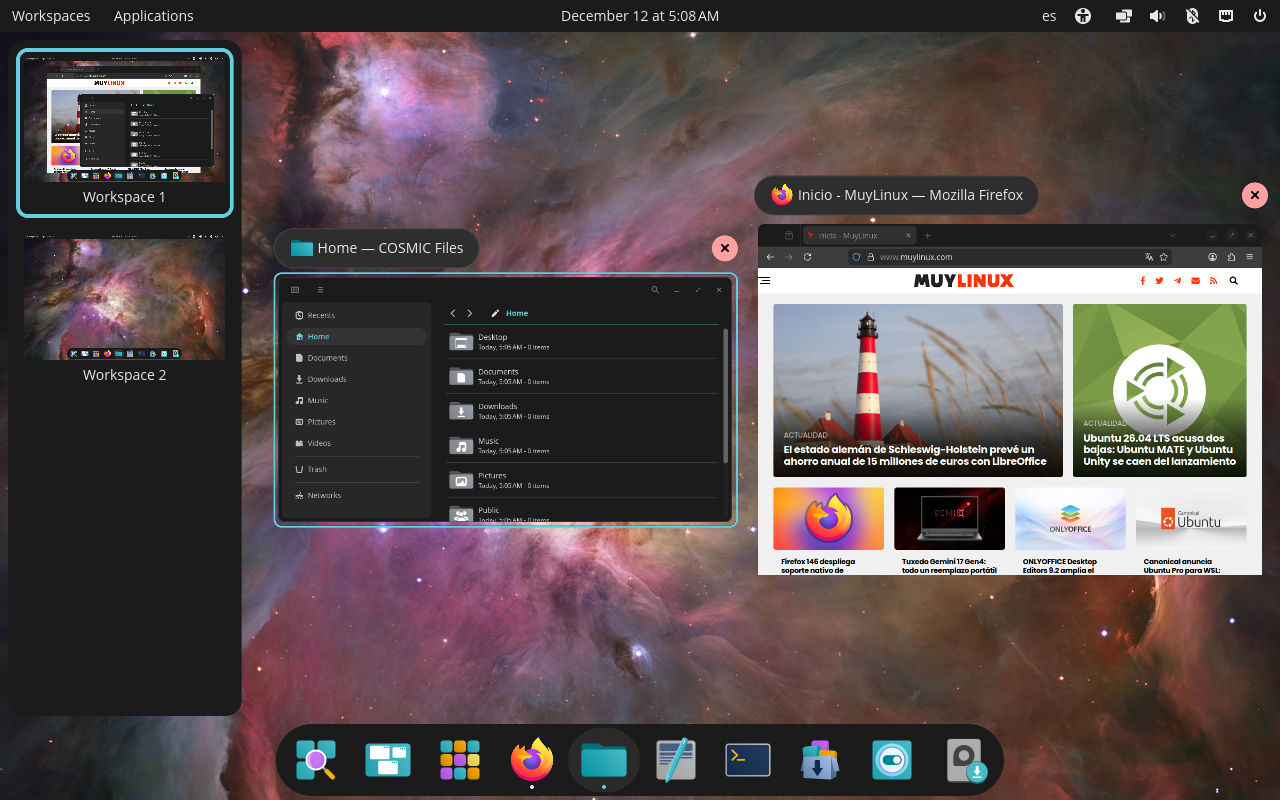This screenshot has height=800, width=1280.
Task: Open the Applications menu in the top bar
Action: [x=153, y=16]
